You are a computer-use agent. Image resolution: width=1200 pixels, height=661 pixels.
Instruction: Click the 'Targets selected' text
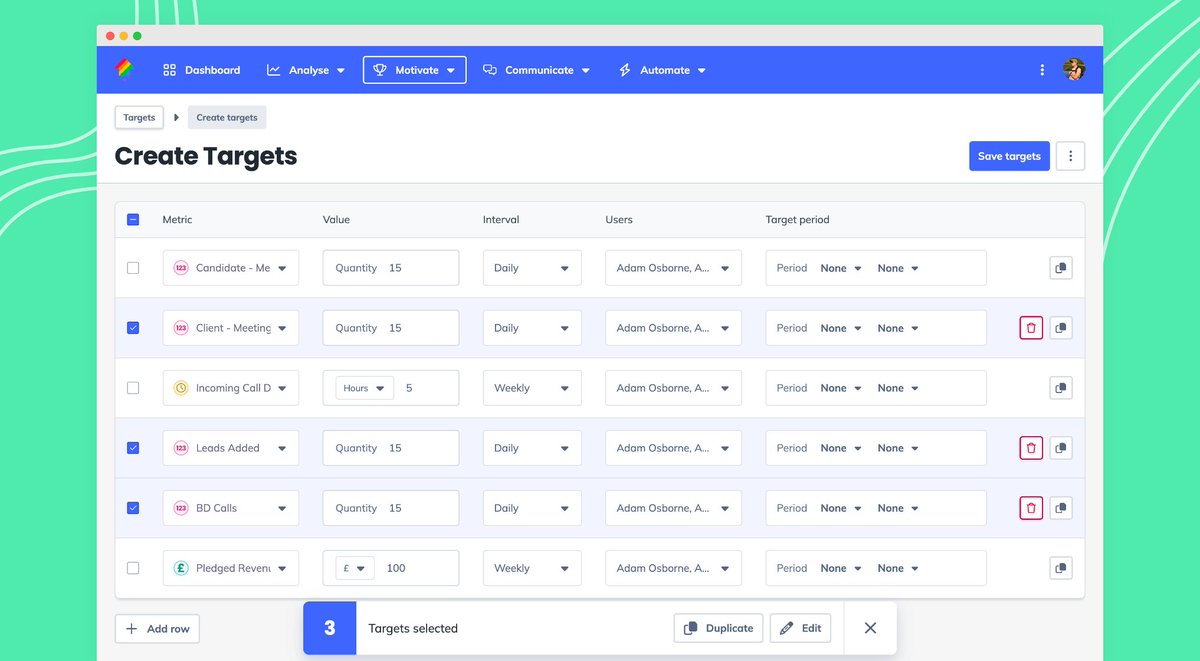[x=413, y=628]
